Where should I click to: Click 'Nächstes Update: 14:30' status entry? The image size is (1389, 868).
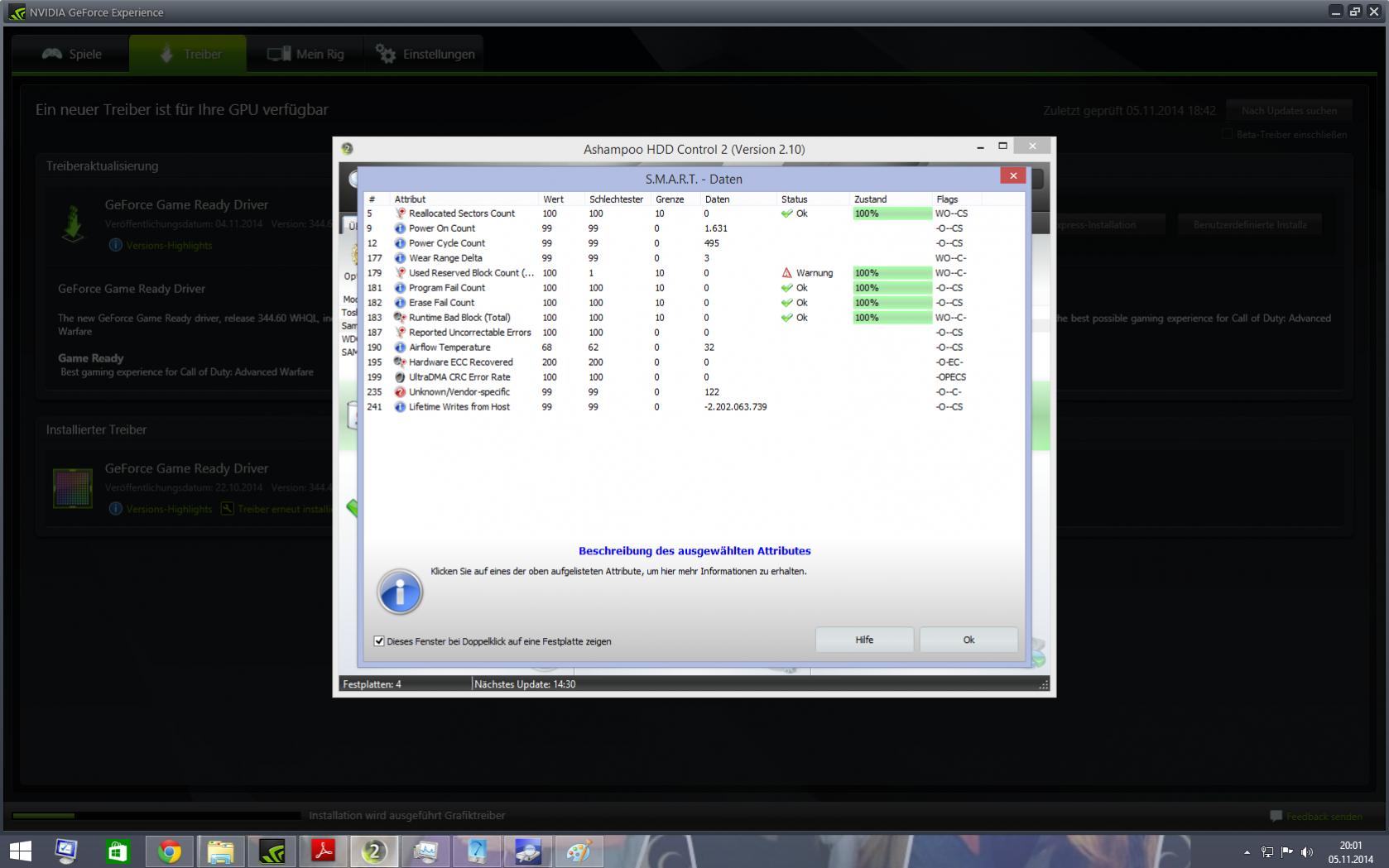525,684
